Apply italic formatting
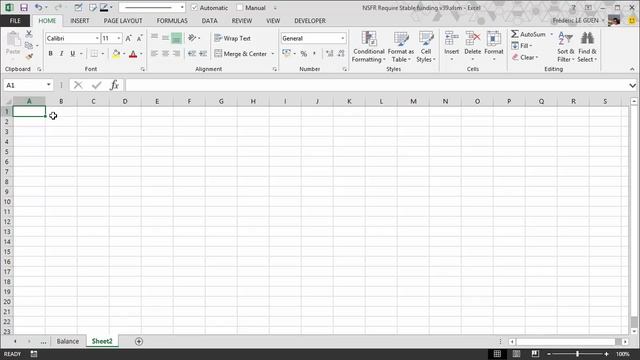The image size is (640, 360). (61, 53)
